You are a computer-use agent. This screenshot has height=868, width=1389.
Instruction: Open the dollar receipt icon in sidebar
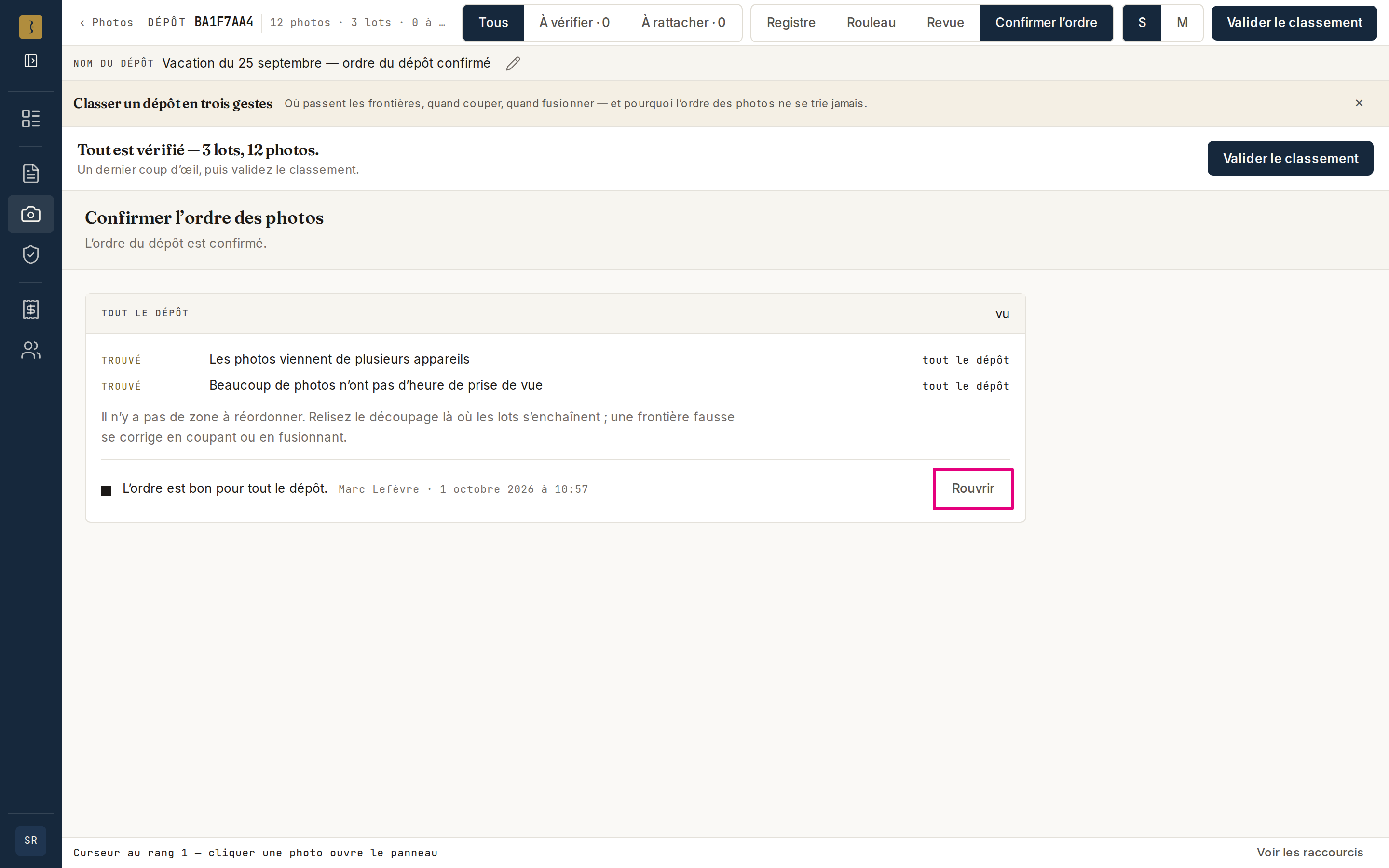pos(30,310)
